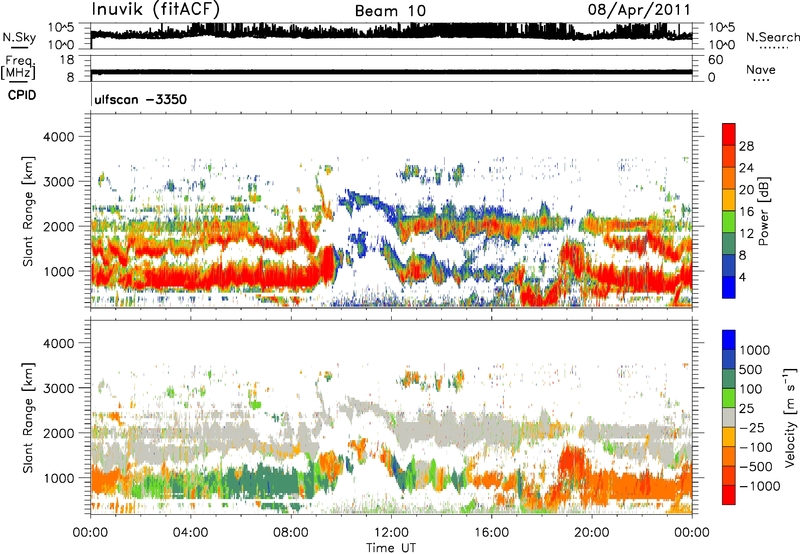Image resolution: width=800 pixels, height=554 pixels.
Task: Click the frequency trace panel
Action: pyautogui.click(x=391, y=68)
